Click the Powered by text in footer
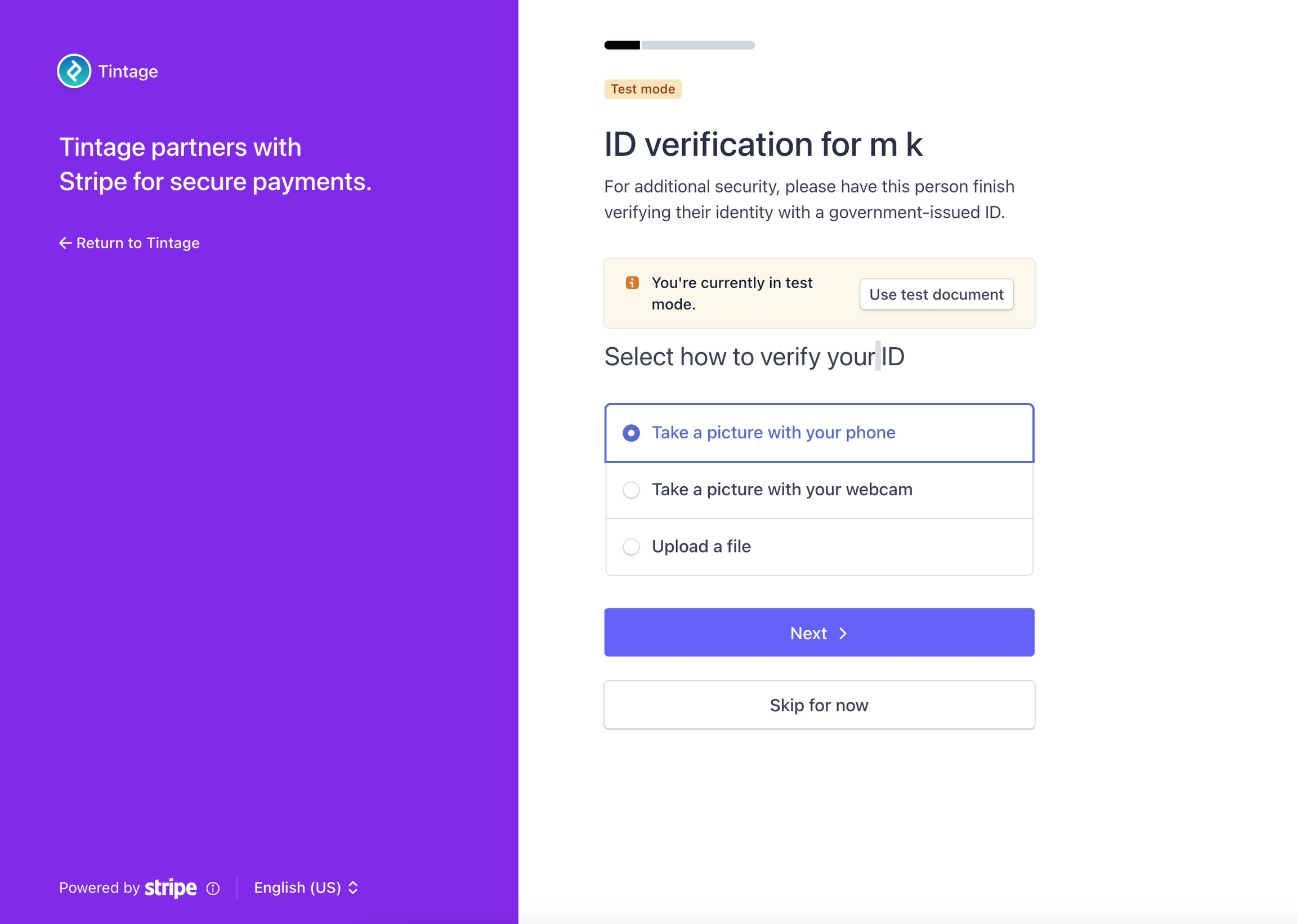Screen dimensions: 1297x924 pos(99,887)
